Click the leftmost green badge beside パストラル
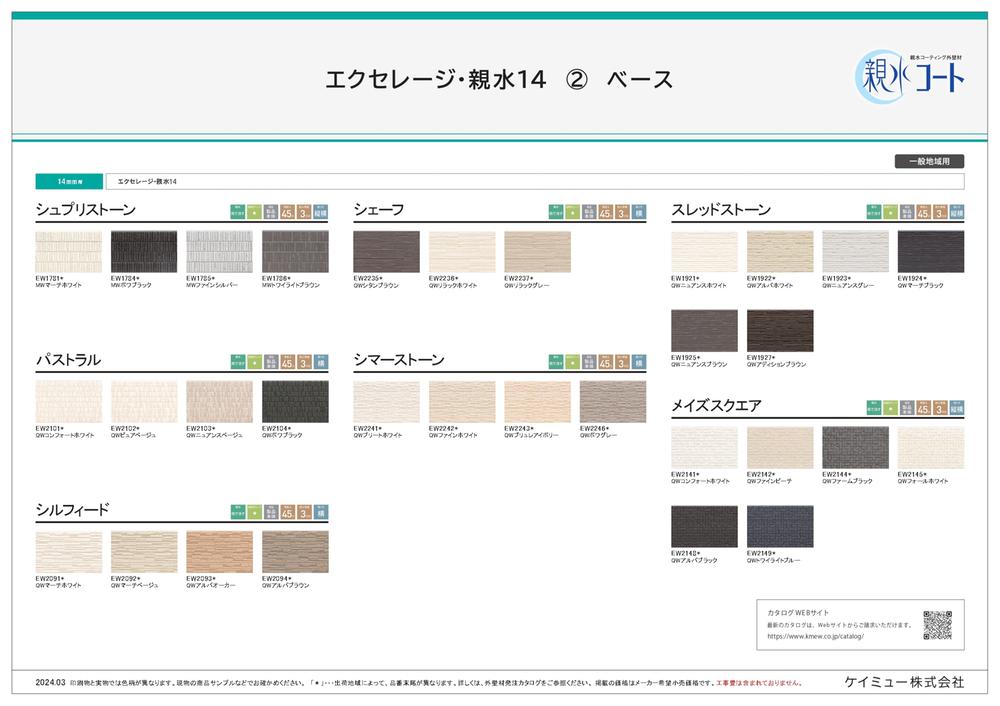This screenshot has width=1000, height=706. coord(238,361)
